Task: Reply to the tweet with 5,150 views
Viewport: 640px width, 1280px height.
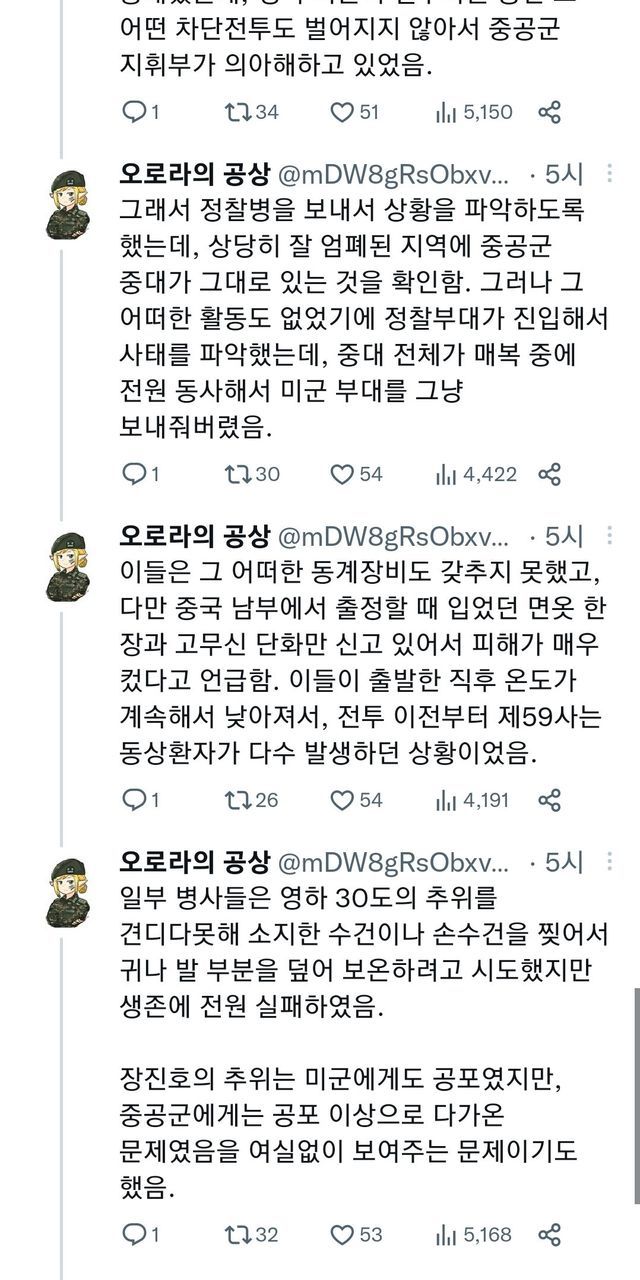Action: coord(133,113)
